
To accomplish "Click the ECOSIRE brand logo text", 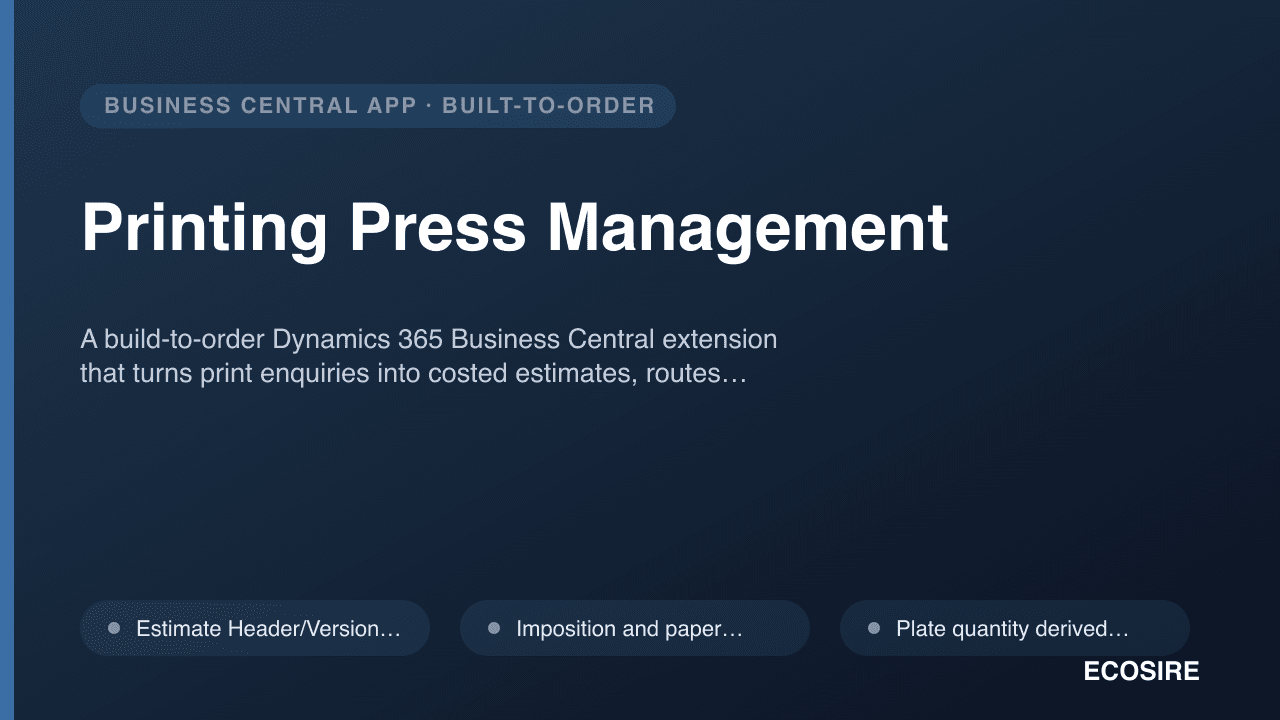I will pyautogui.click(x=1141, y=672).
